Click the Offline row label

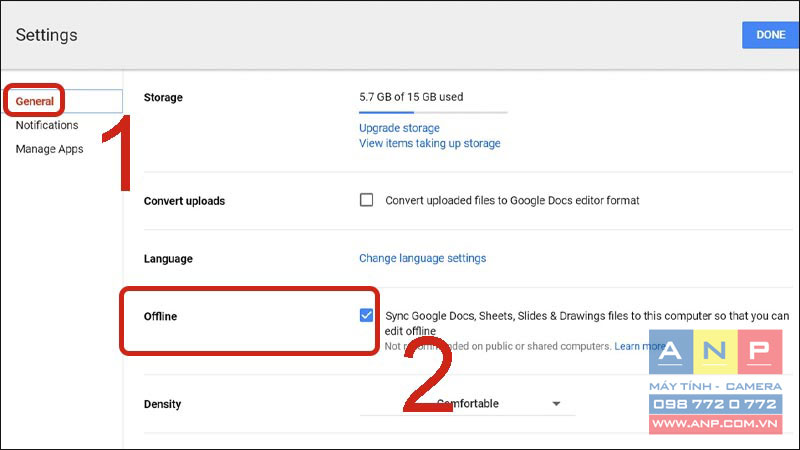click(160, 316)
